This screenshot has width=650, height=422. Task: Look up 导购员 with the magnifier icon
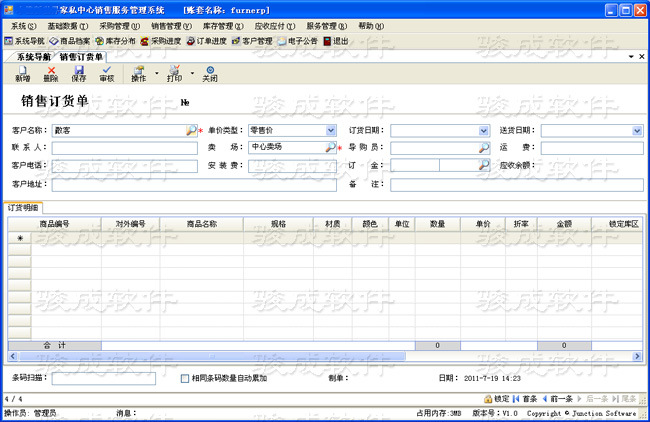(x=484, y=148)
